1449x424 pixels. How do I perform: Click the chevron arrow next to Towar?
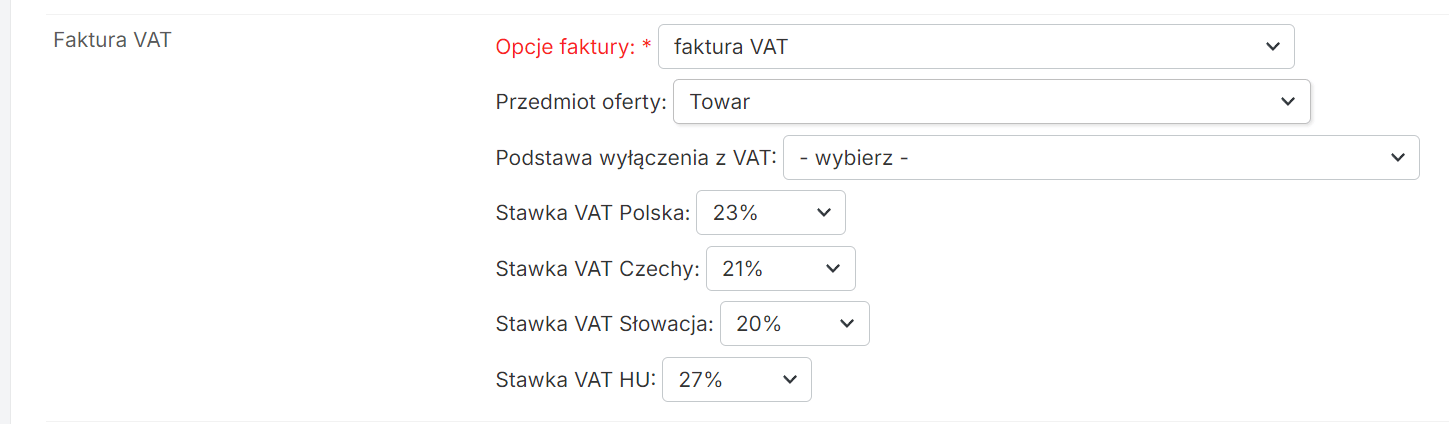tap(1287, 102)
